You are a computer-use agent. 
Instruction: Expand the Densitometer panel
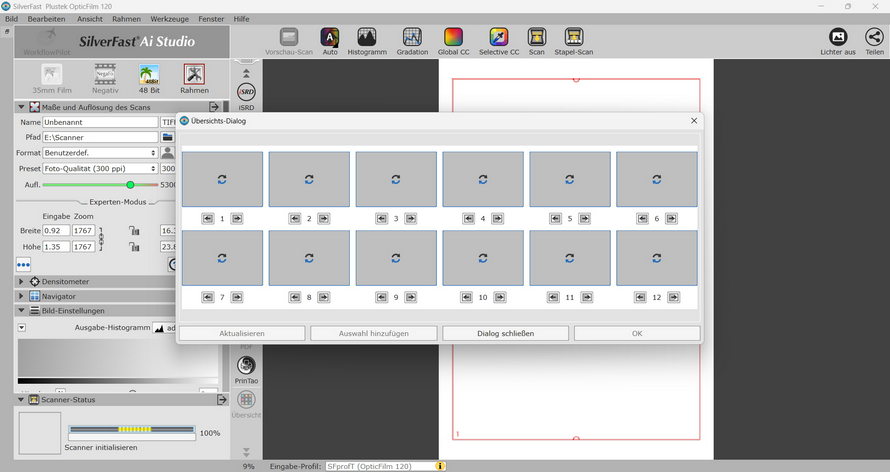(x=22, y=282)
